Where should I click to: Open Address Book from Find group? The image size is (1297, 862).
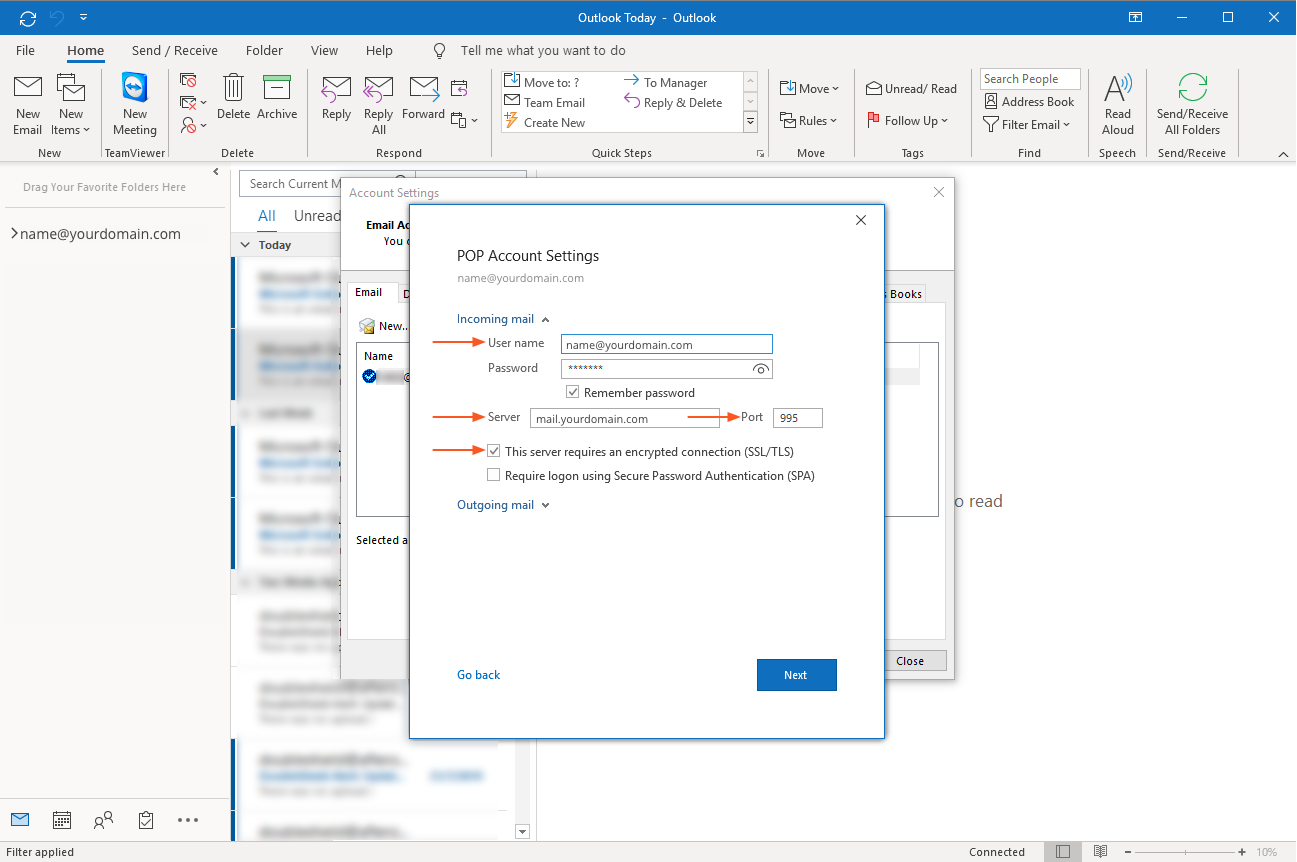(1029, 102)
